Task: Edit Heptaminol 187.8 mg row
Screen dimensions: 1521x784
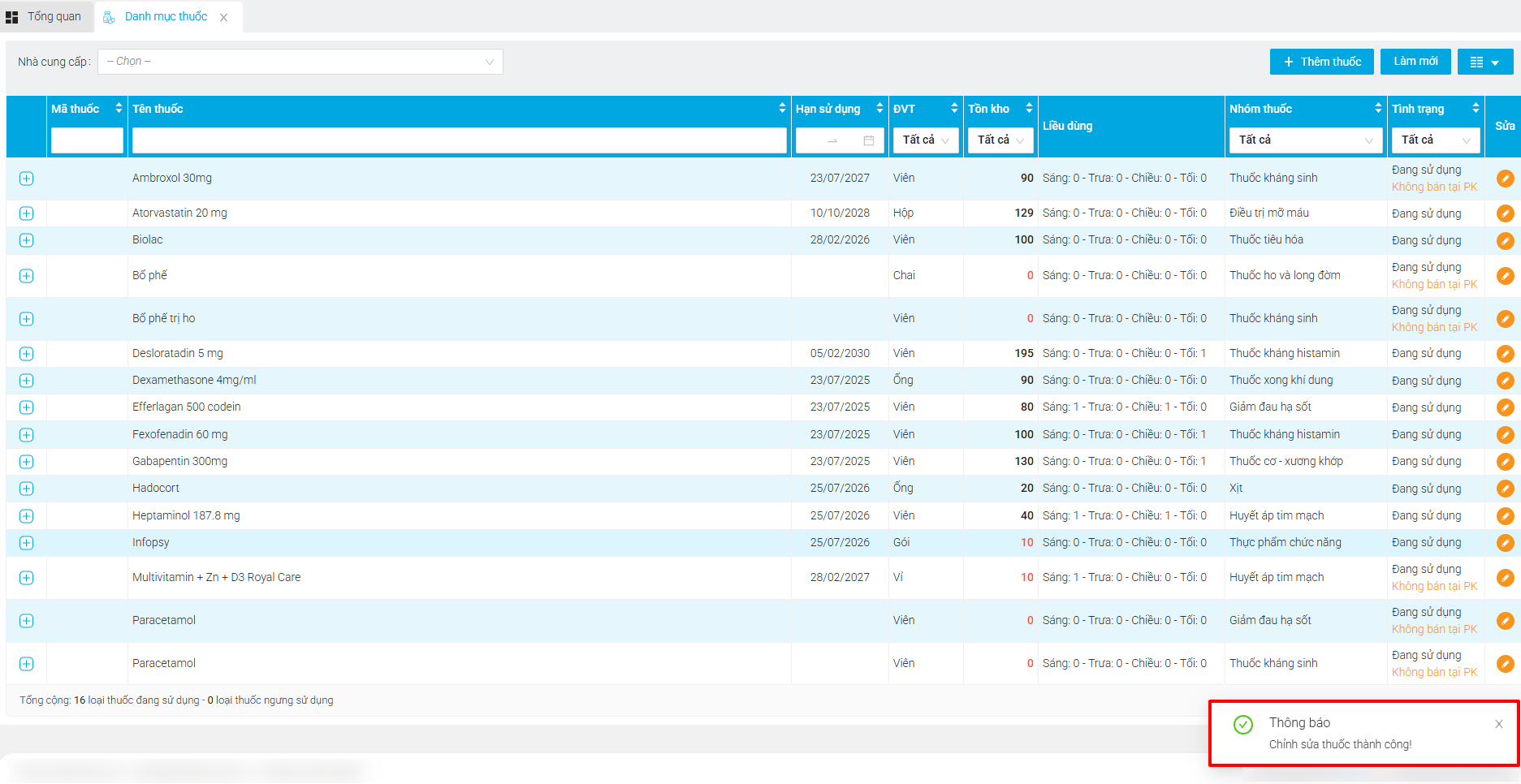Action: coord(1505,516)
